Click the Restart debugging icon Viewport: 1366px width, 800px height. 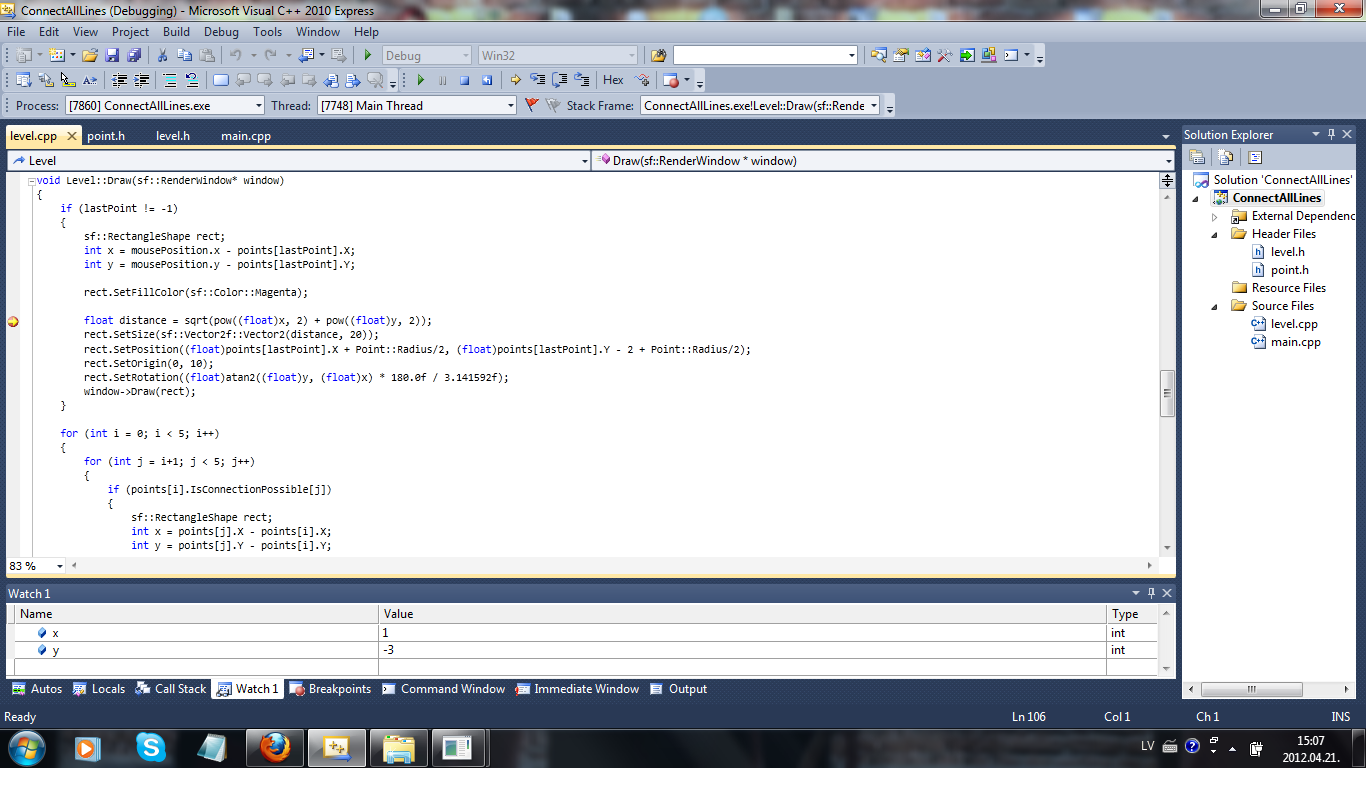click(487, 80)
